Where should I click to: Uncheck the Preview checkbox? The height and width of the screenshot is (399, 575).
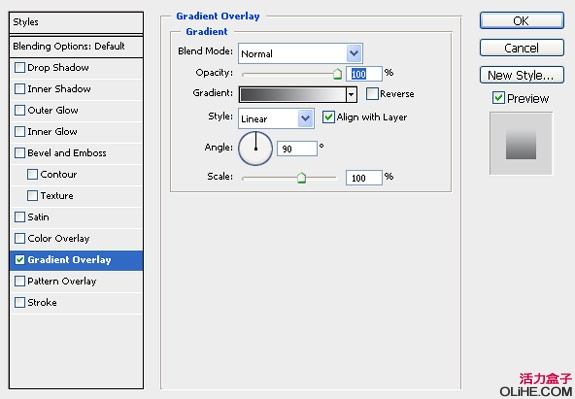(x=498, y=98)
